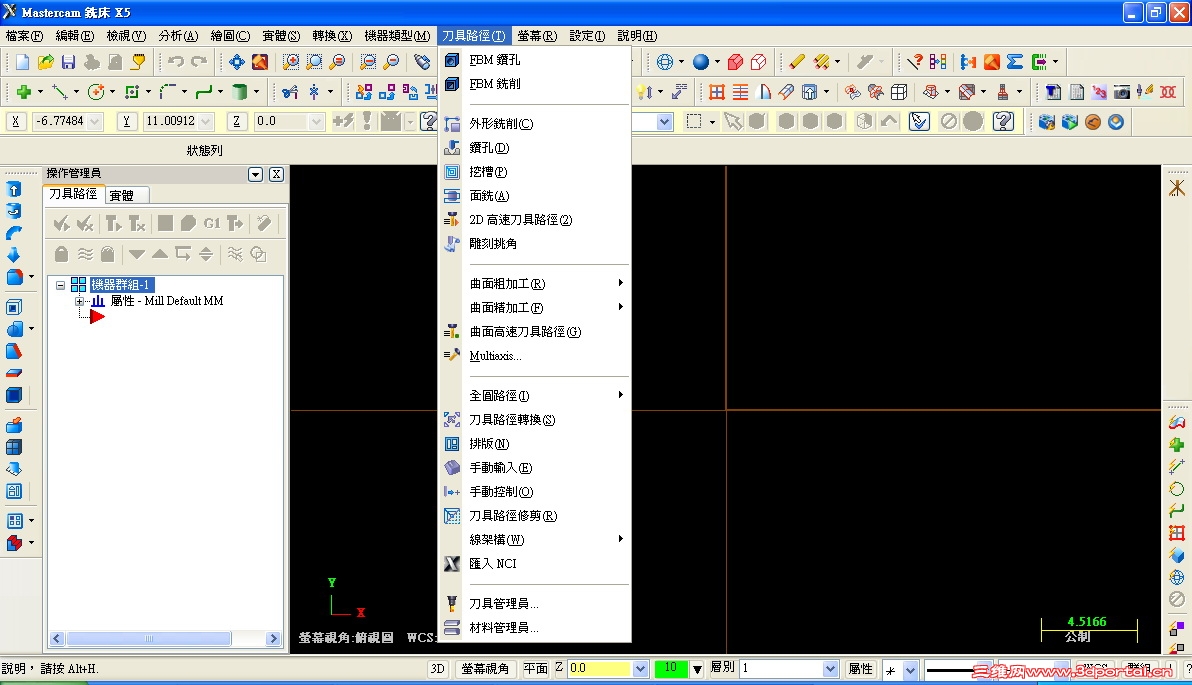The width and height of the screenshot is (1192, 685).
Task: Click the Solid shell icon in left sidebar
Action: click(14, 307)
